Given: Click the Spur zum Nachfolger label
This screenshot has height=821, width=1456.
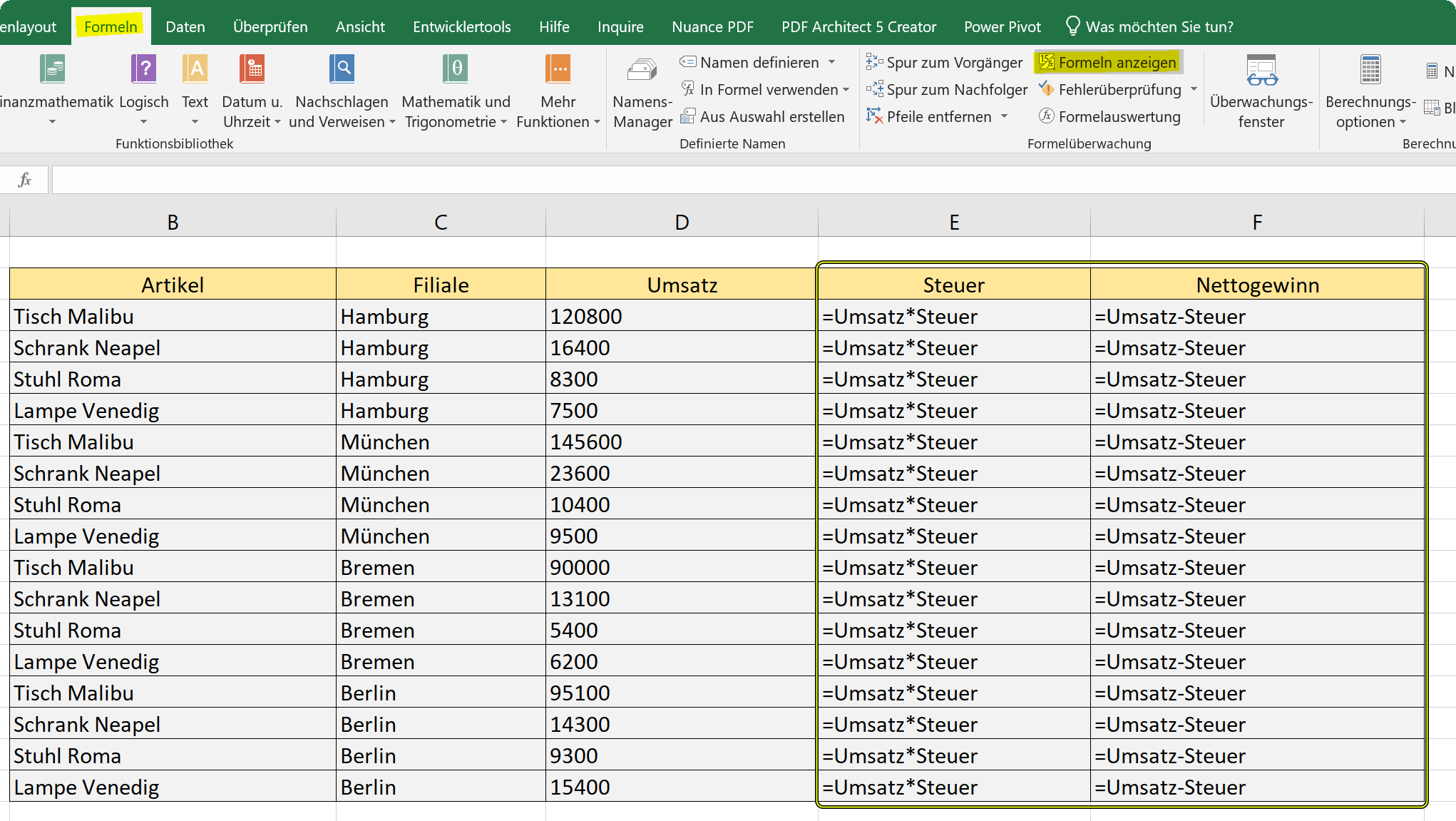Looking at the screenshot, I should click(x=958, y=89).
